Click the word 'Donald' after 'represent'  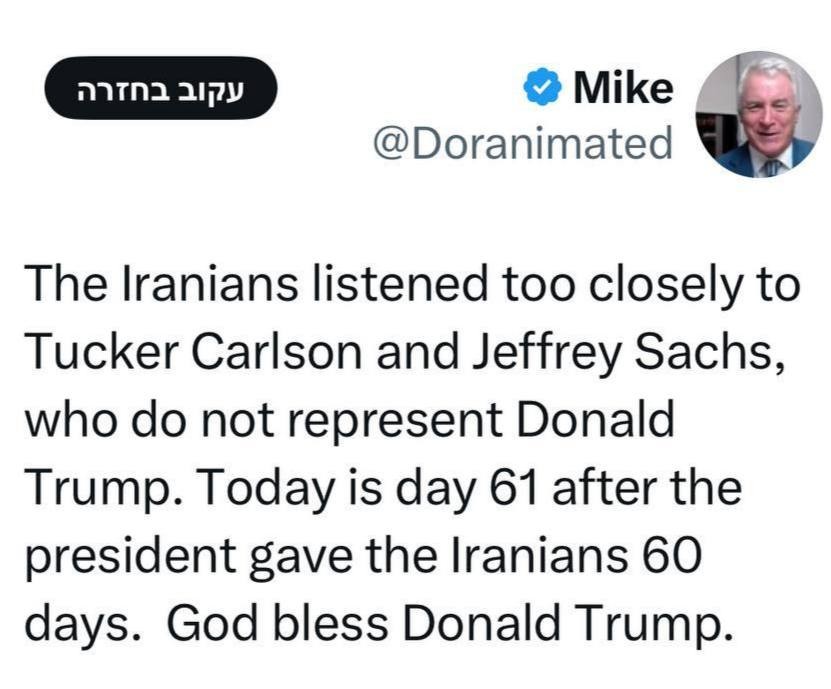(x=595, y=420)
